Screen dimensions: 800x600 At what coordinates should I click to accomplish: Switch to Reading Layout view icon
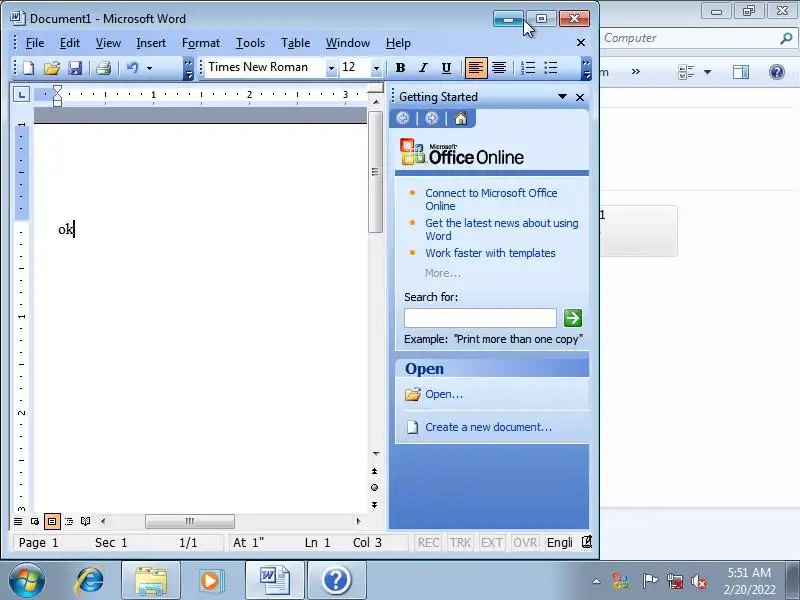86,521
